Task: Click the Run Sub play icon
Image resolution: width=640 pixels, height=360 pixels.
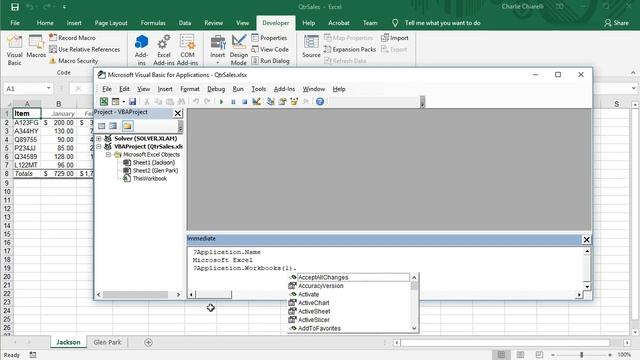Action: [221, 102]
